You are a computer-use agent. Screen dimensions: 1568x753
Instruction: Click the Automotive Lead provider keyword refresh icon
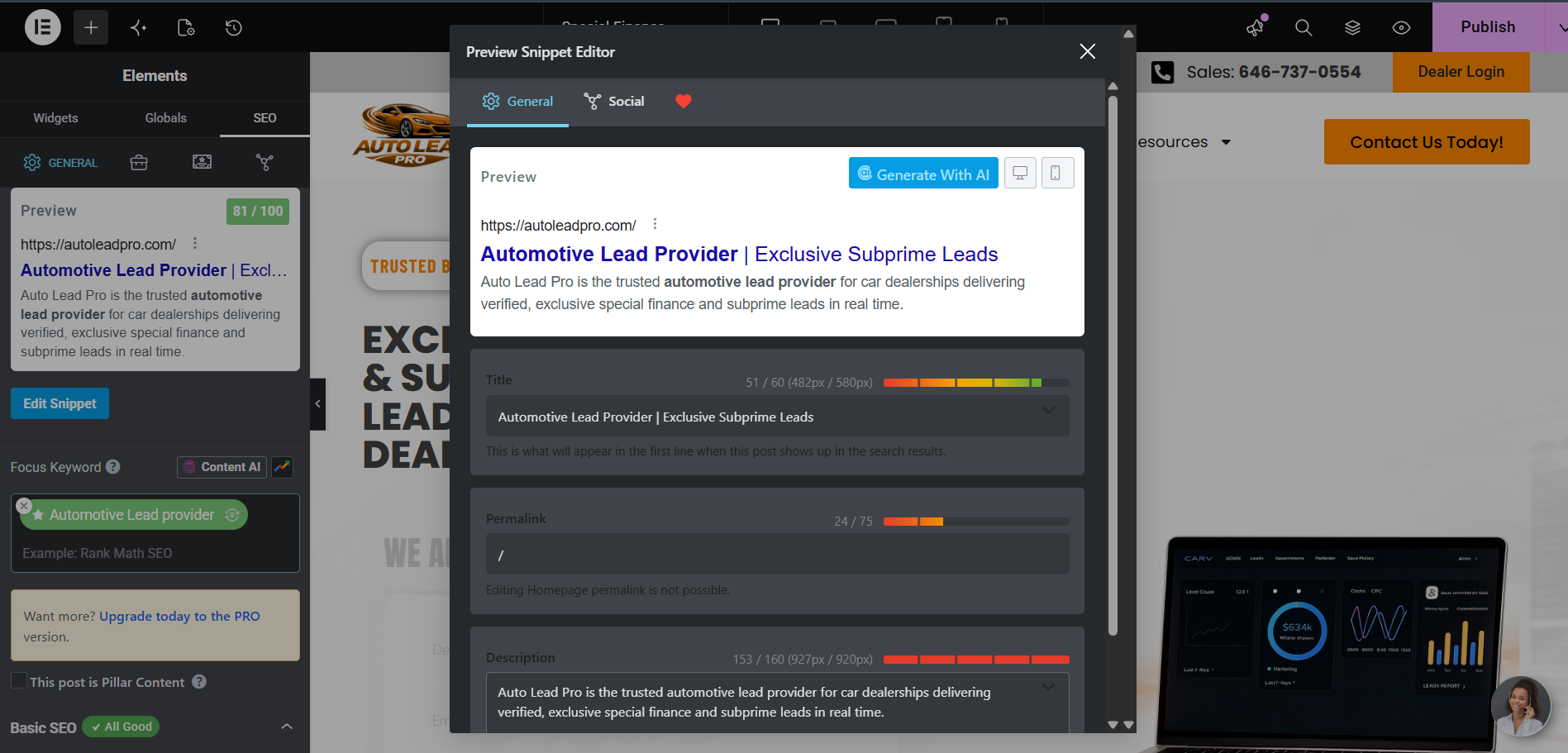232,515
